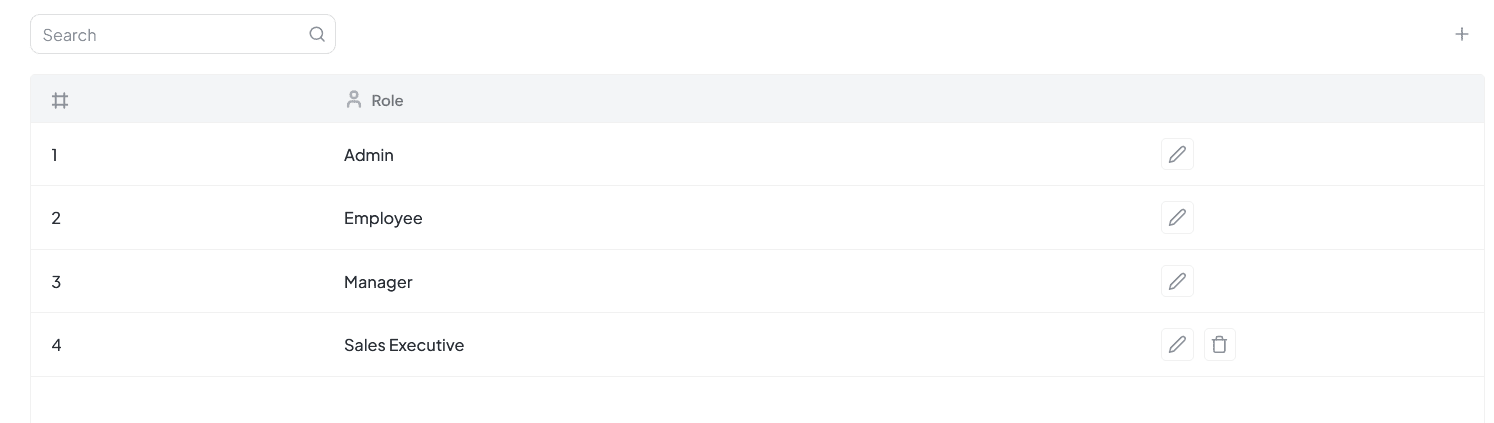Image resolution: width=1494 pixels, height=423 pixels.
Task: Click the pencil icon for Sales Executive
Action: tap(1177, 345)
